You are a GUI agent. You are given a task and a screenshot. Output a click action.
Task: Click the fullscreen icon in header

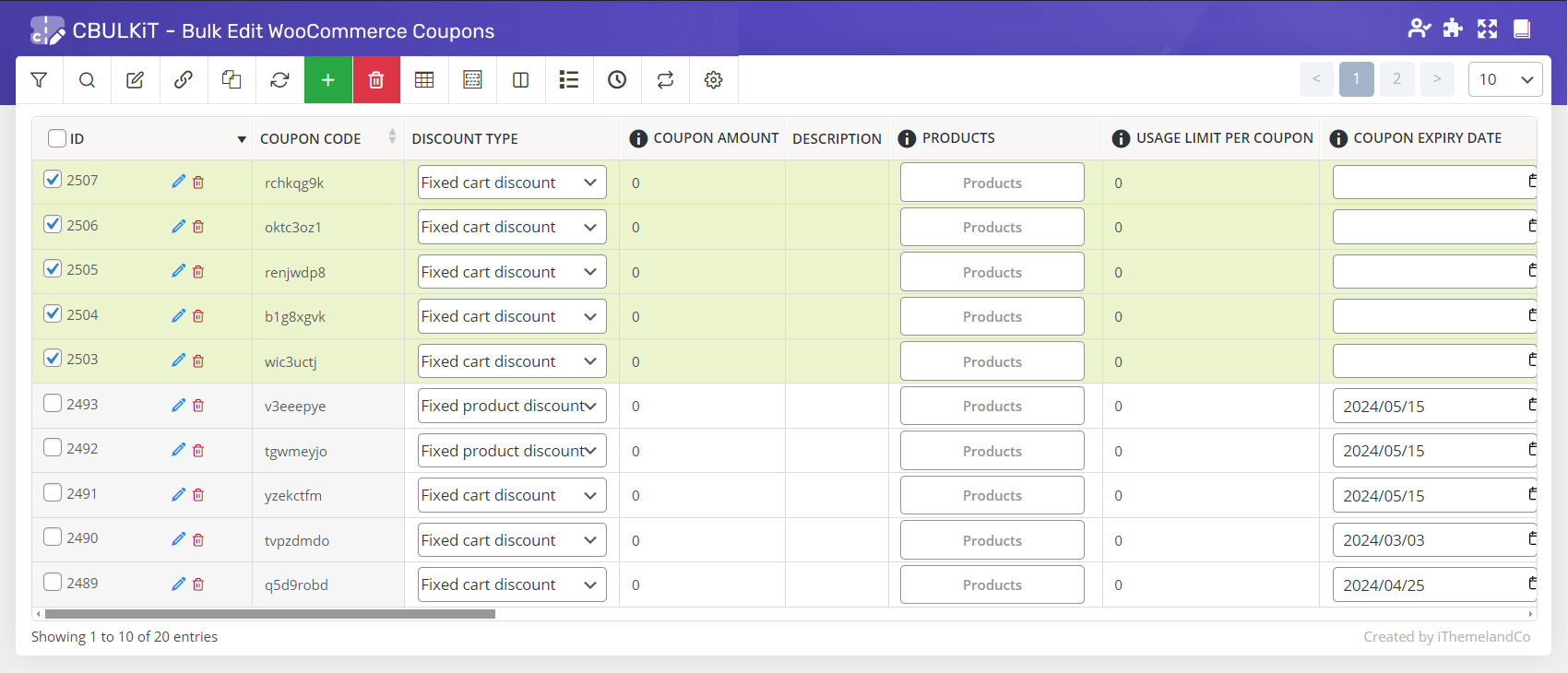[1487, 29]
